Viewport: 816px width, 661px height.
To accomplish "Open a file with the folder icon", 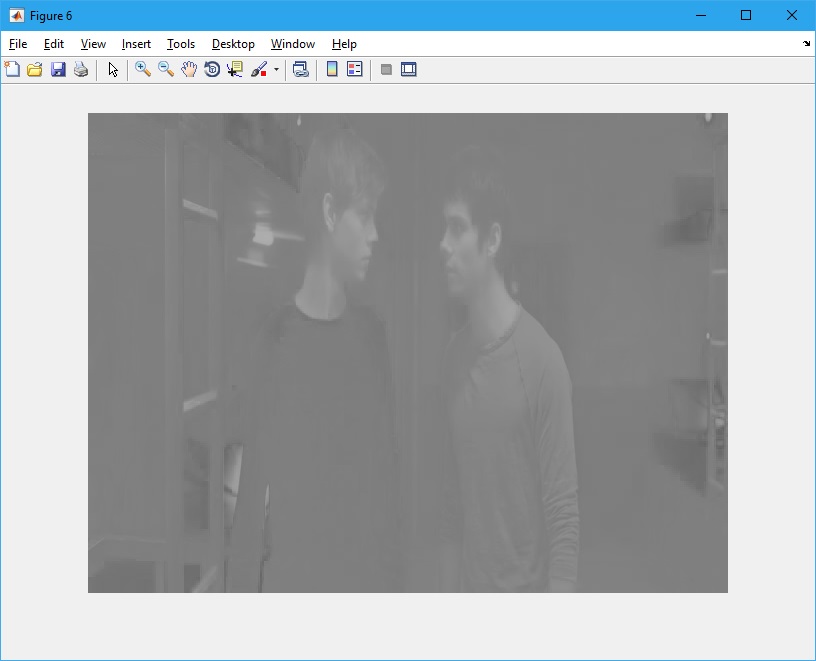I will click(35, 69).
